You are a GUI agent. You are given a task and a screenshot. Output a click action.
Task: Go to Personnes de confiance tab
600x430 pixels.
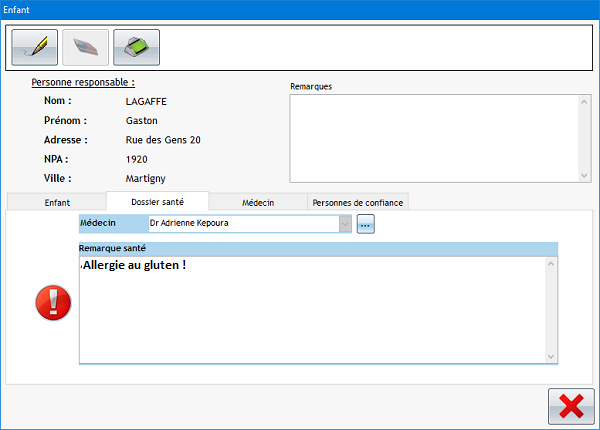click(358, 202)
